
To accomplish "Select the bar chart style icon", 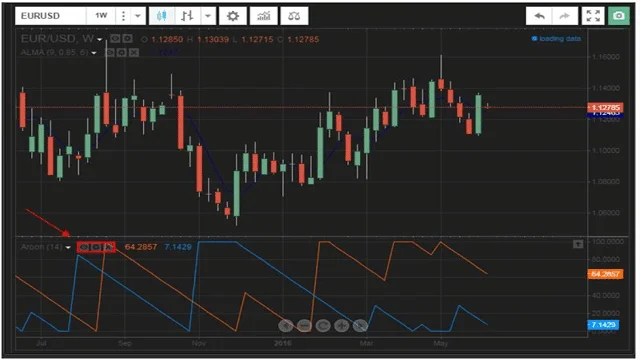I will pos(187,16).
